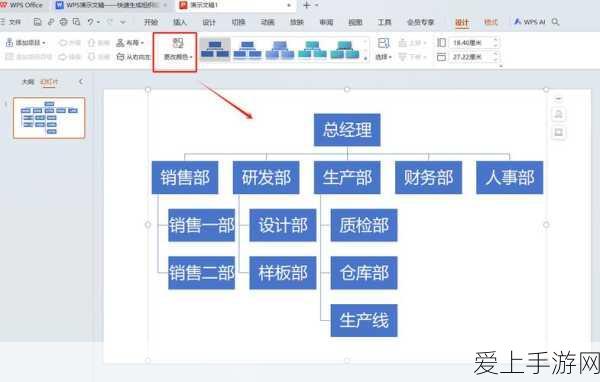Increase height with the up stepper arrow
This screenshot has height=382, width=600.
(x=496, y=40)
